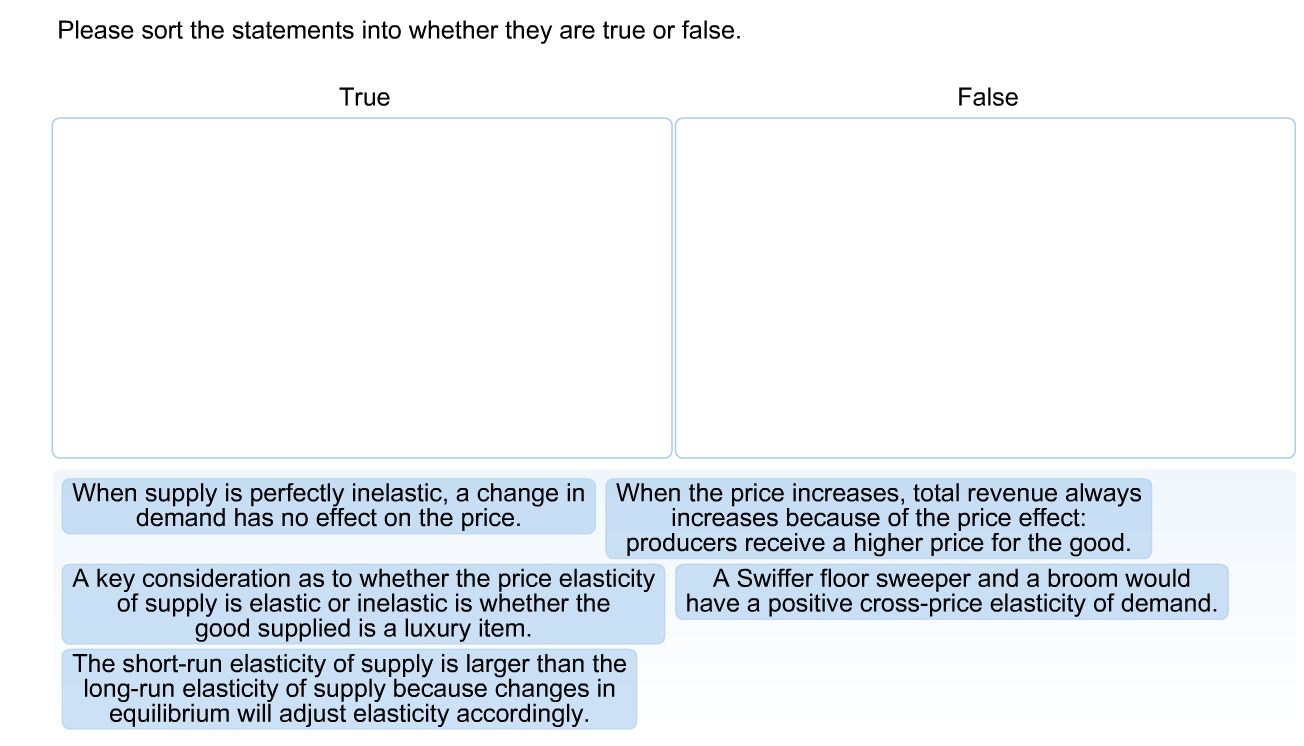1304x746 pixels.
Task: Click inside the True drop zone
Action: pyautogui.click(x=362, y=287)
